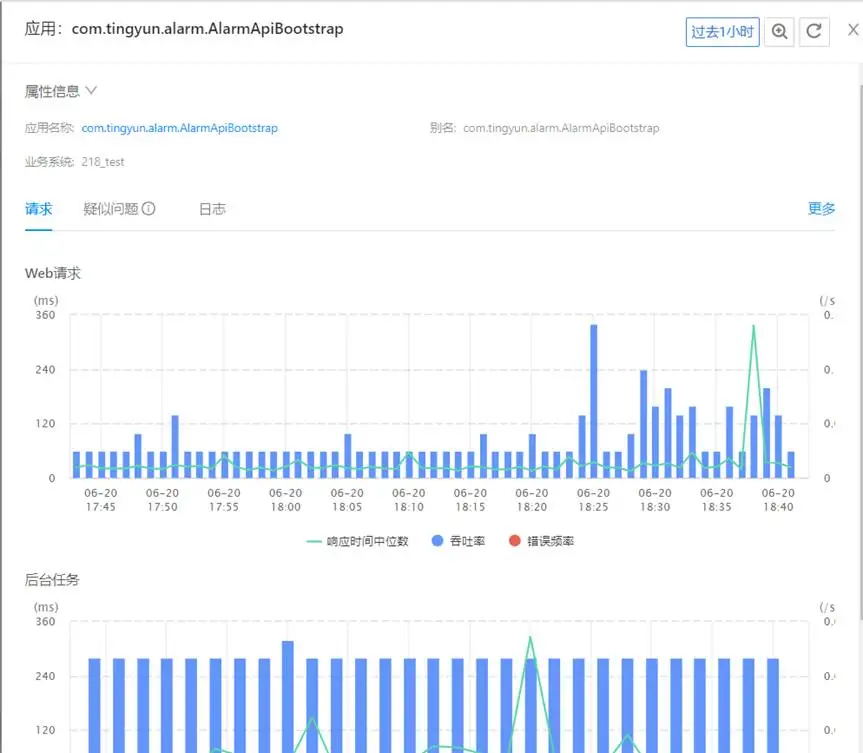Click the magnifier zoom-in icon
The image size is (863, 753).
coord(780,31)
